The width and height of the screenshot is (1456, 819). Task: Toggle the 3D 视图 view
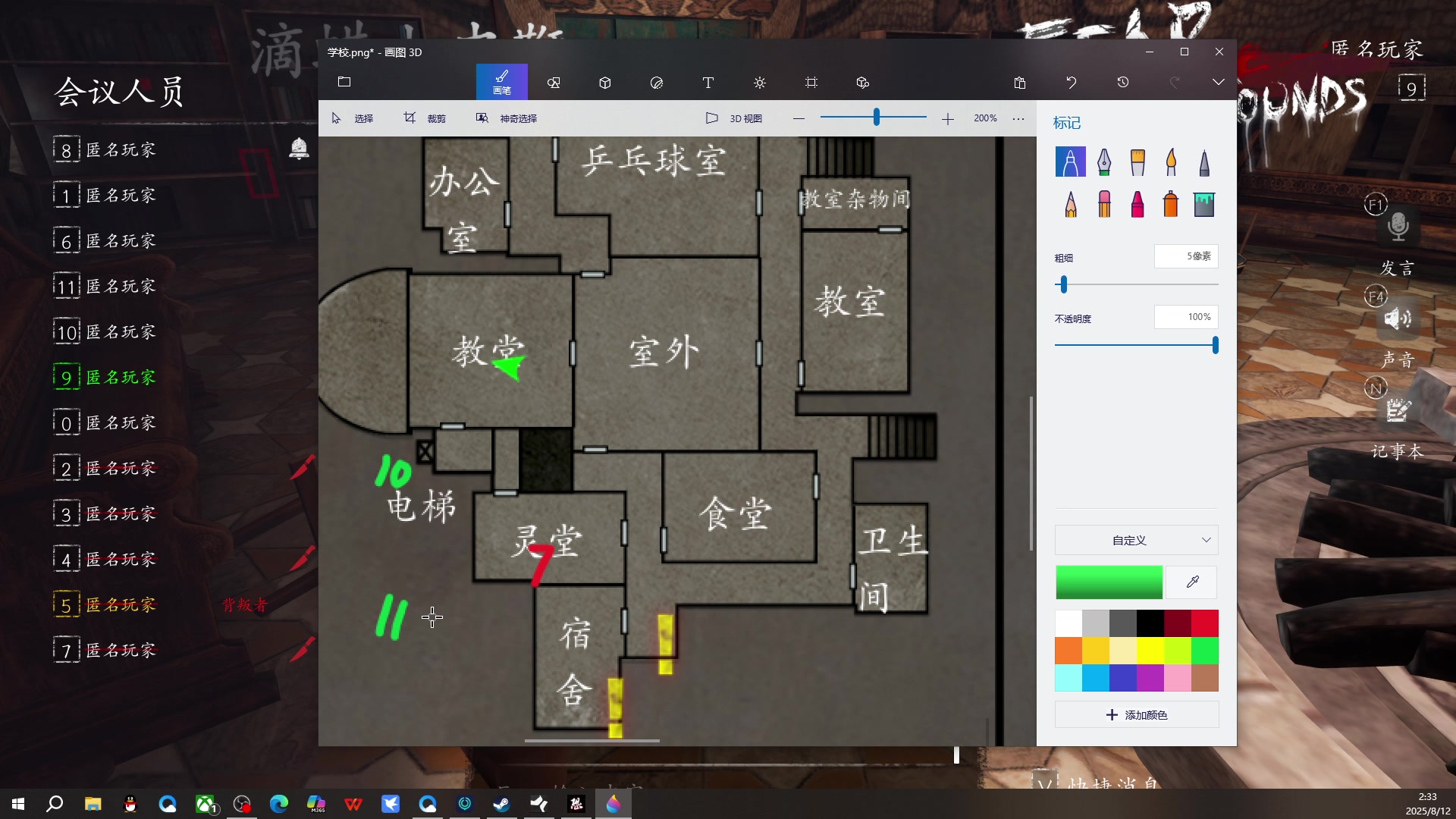(734, 118)
